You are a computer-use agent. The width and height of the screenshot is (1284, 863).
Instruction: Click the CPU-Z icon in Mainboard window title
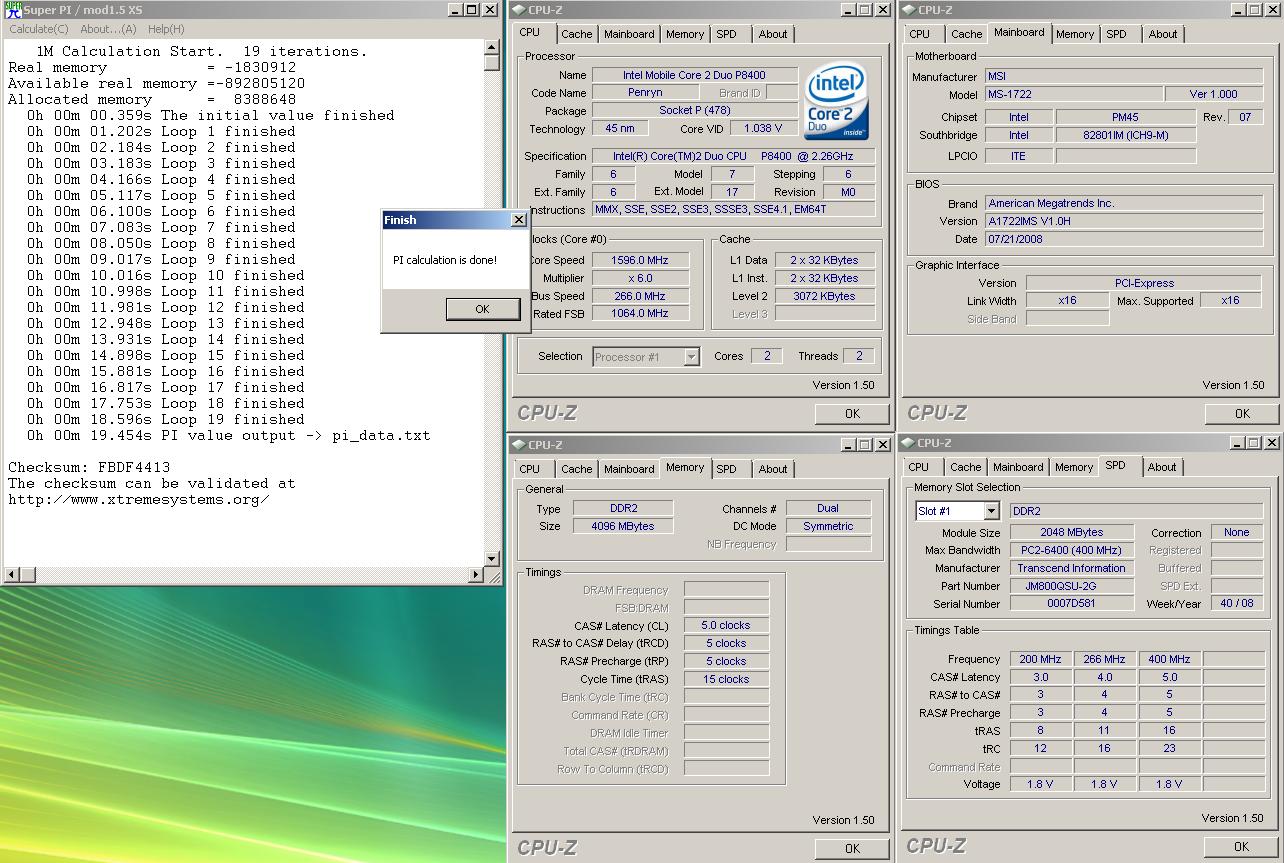click(x=908, y=10)
